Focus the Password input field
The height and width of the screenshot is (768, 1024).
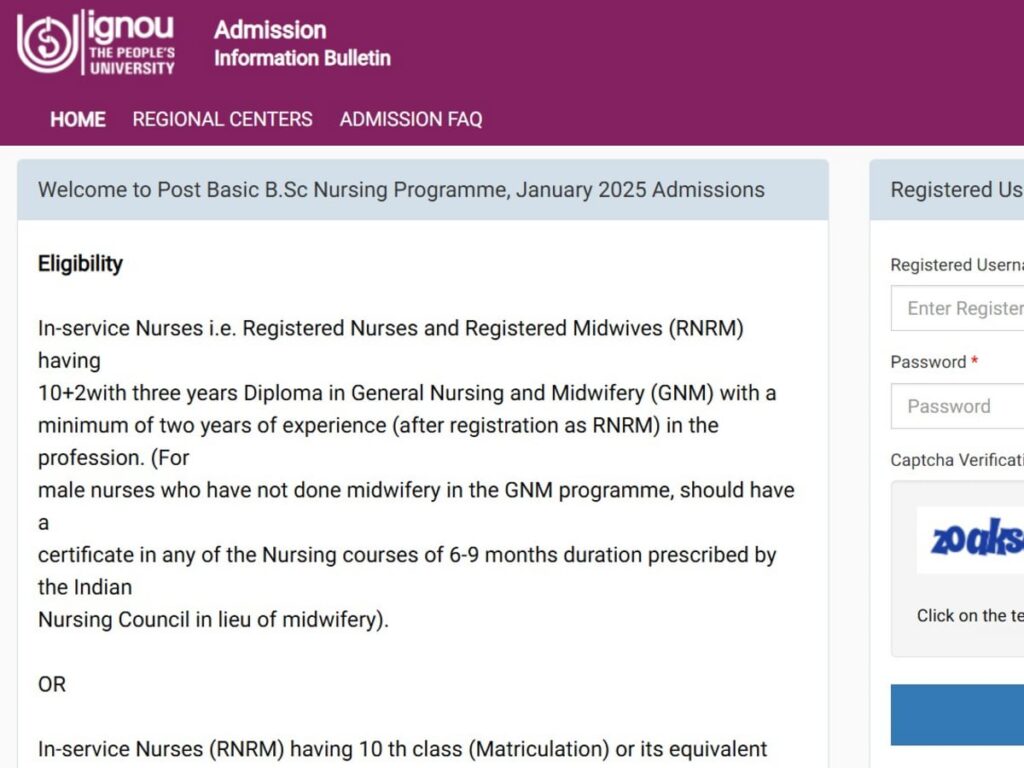click(960, 406)
